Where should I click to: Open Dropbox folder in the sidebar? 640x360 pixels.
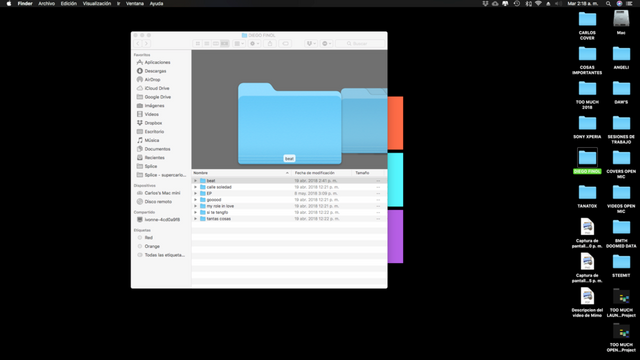(x=153, y=123)
